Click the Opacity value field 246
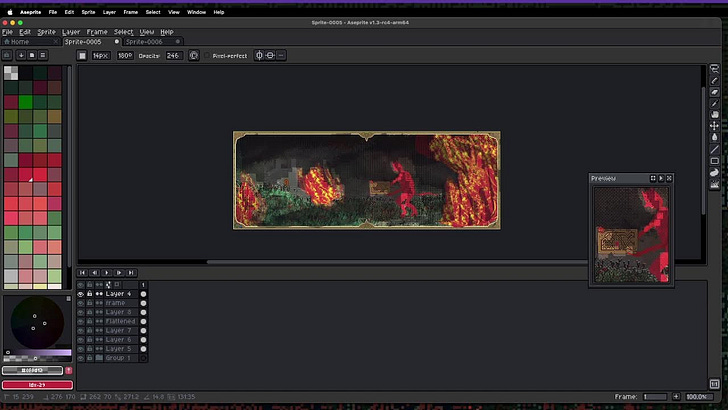728x410 pixels. click(173, 56)
